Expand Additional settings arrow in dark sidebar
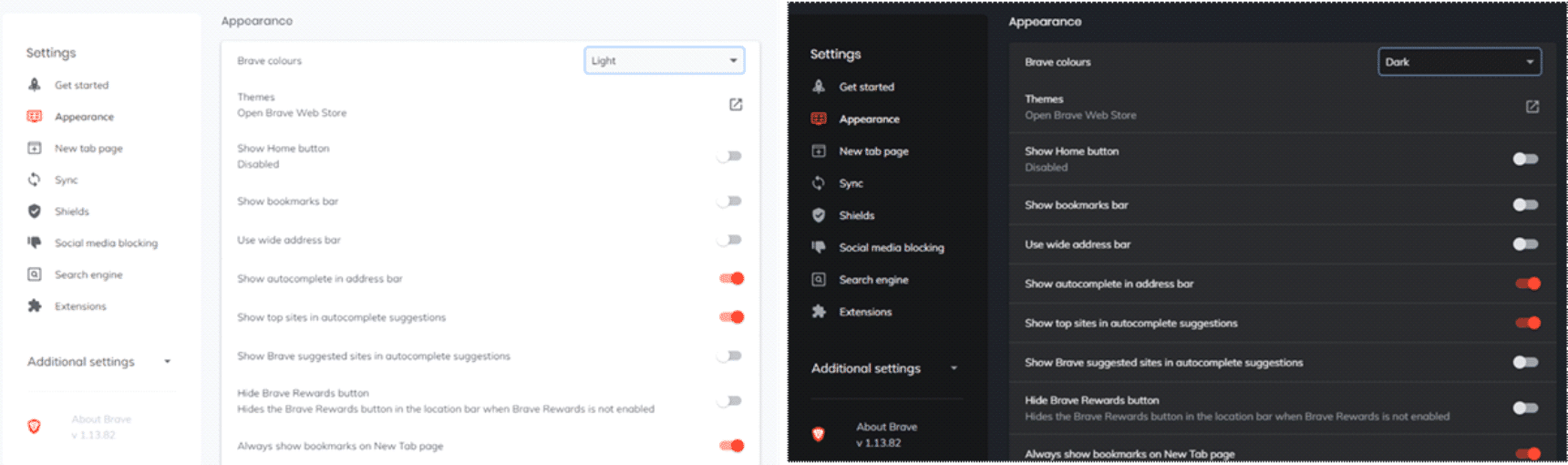The image size is (1568, 465). (x=954, y=368)
